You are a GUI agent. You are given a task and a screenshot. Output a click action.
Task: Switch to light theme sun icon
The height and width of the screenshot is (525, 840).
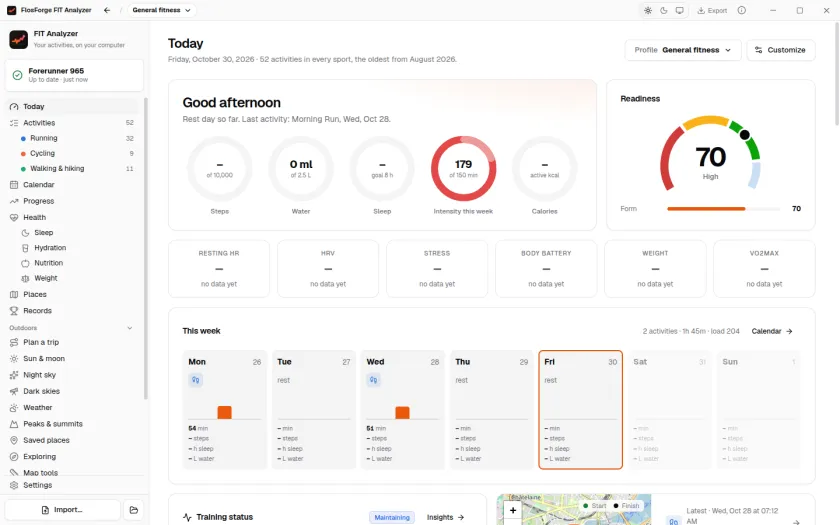[648, 10]
